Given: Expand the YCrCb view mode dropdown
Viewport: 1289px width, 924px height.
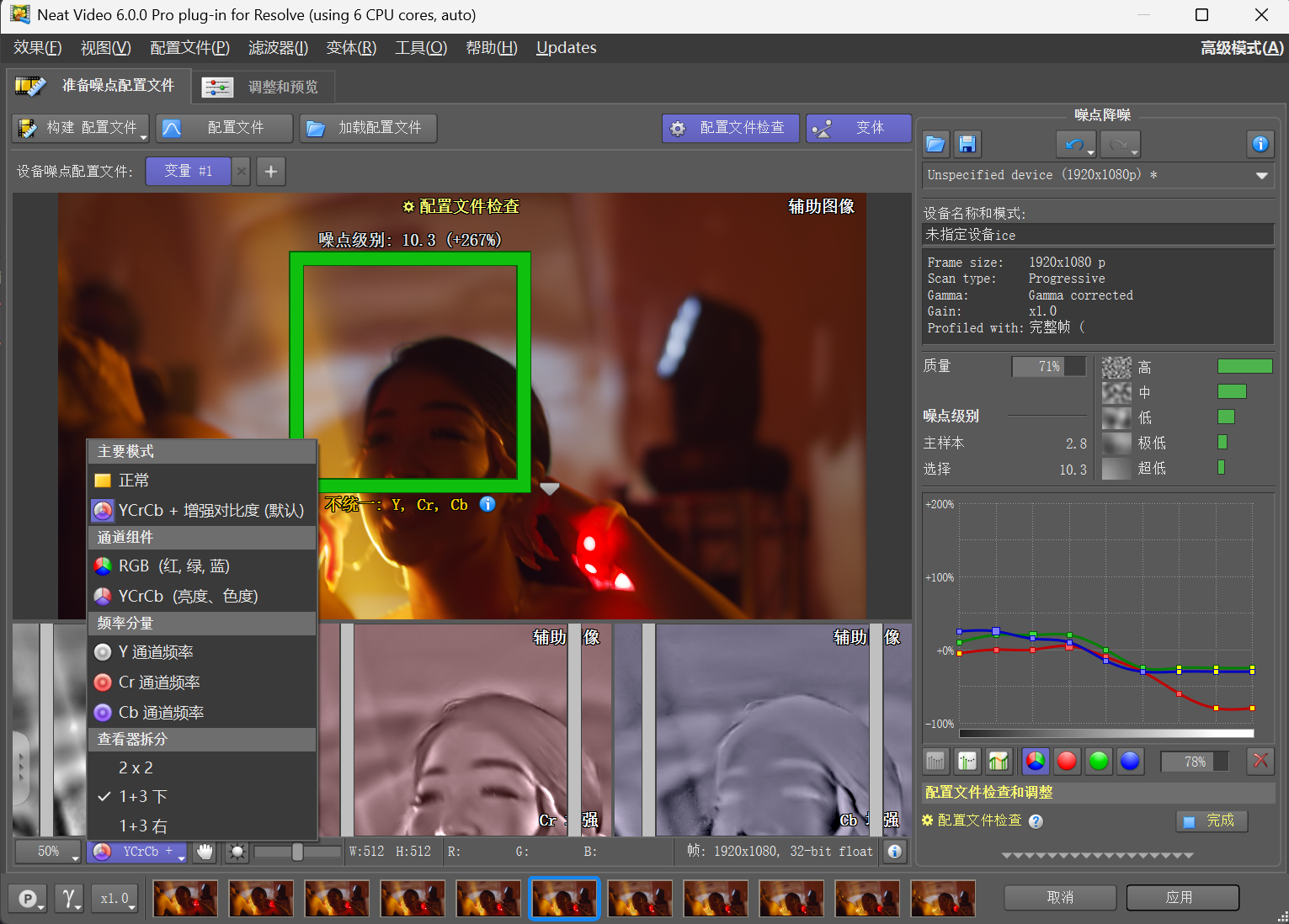Looking at the screenshot, I should 137,852.
